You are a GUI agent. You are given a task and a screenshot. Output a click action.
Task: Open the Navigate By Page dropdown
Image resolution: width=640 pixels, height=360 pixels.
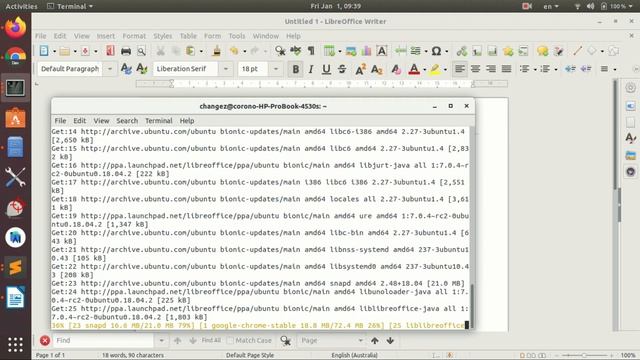click(360, 340)
